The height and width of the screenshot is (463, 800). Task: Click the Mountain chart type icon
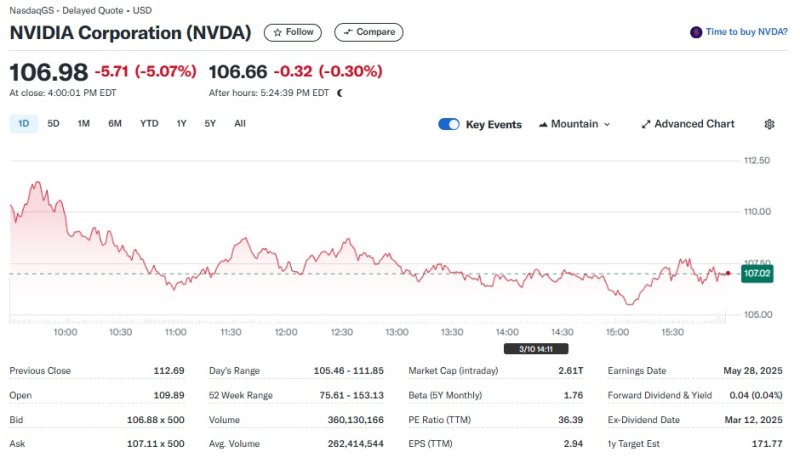click(x=543, y=124)
